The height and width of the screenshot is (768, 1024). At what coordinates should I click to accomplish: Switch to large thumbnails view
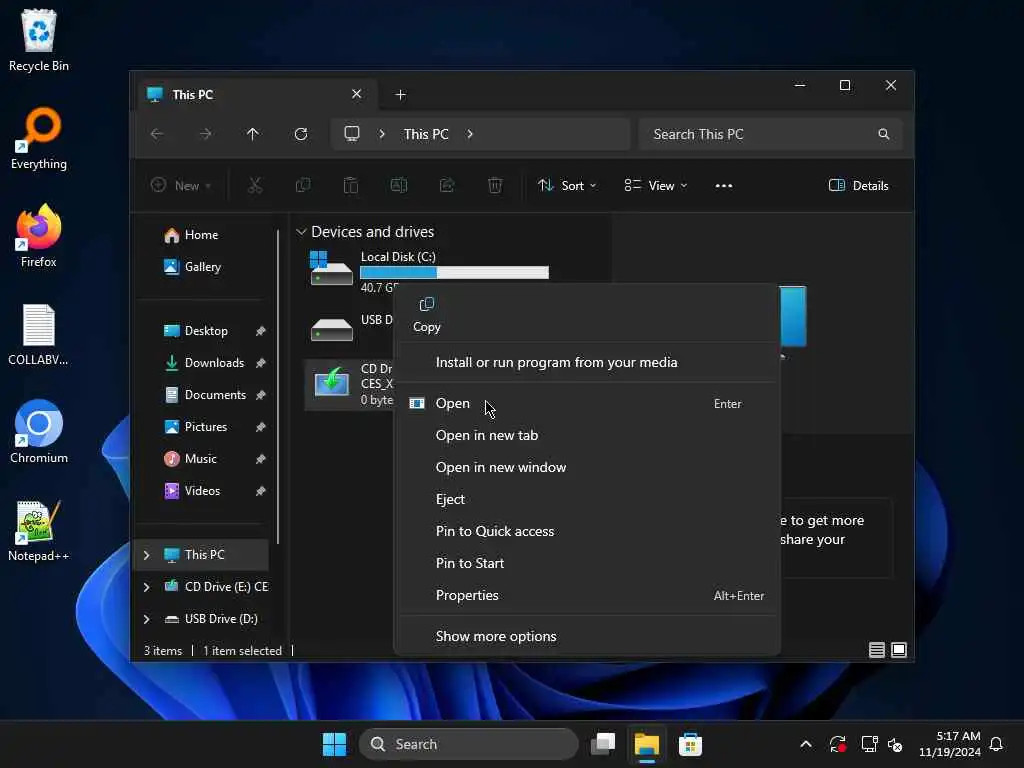899,650
